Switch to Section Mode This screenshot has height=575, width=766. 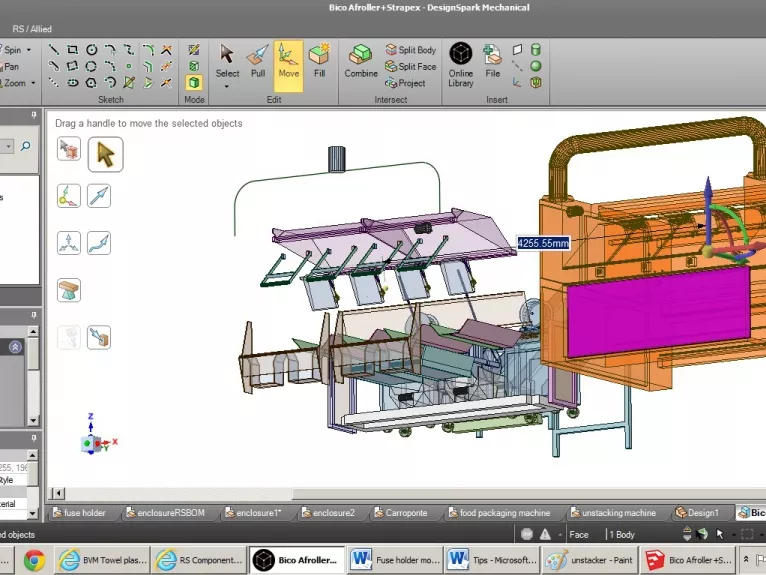pos(194,66)
